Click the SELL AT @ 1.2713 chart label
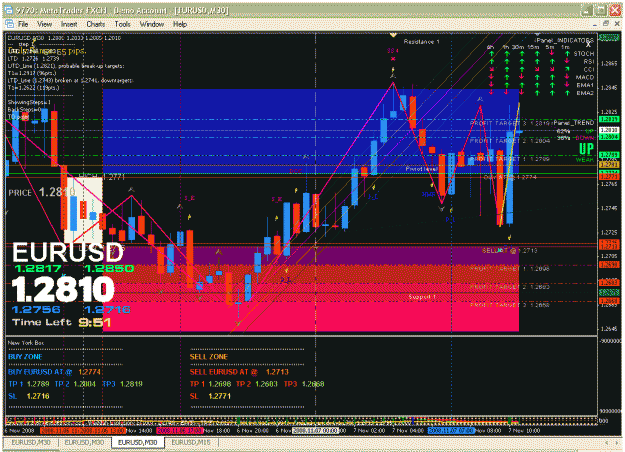 pyautogui.click(x=510, y=251)
